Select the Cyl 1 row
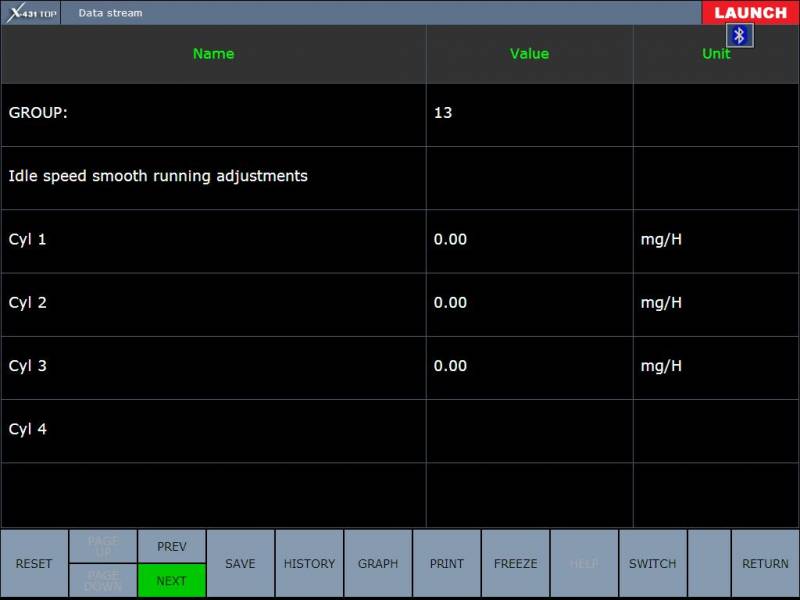 pyautogui.click(x=213, y=240)
